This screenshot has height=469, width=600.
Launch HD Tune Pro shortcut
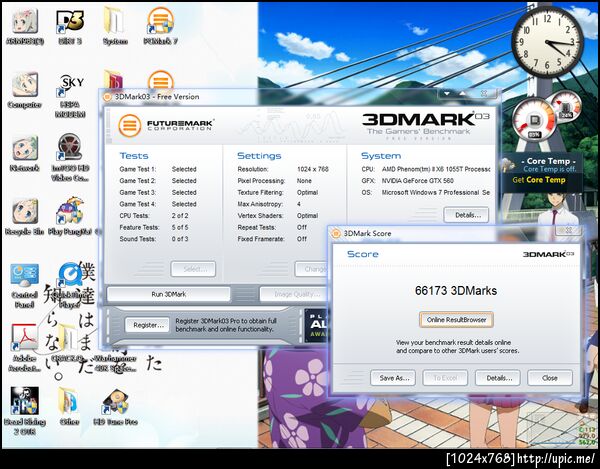coord(115,407)
